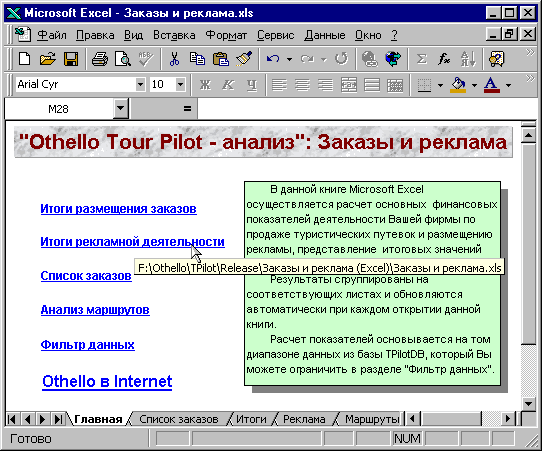Jump to last sheet tab navigation arrow

coord(58,419)
